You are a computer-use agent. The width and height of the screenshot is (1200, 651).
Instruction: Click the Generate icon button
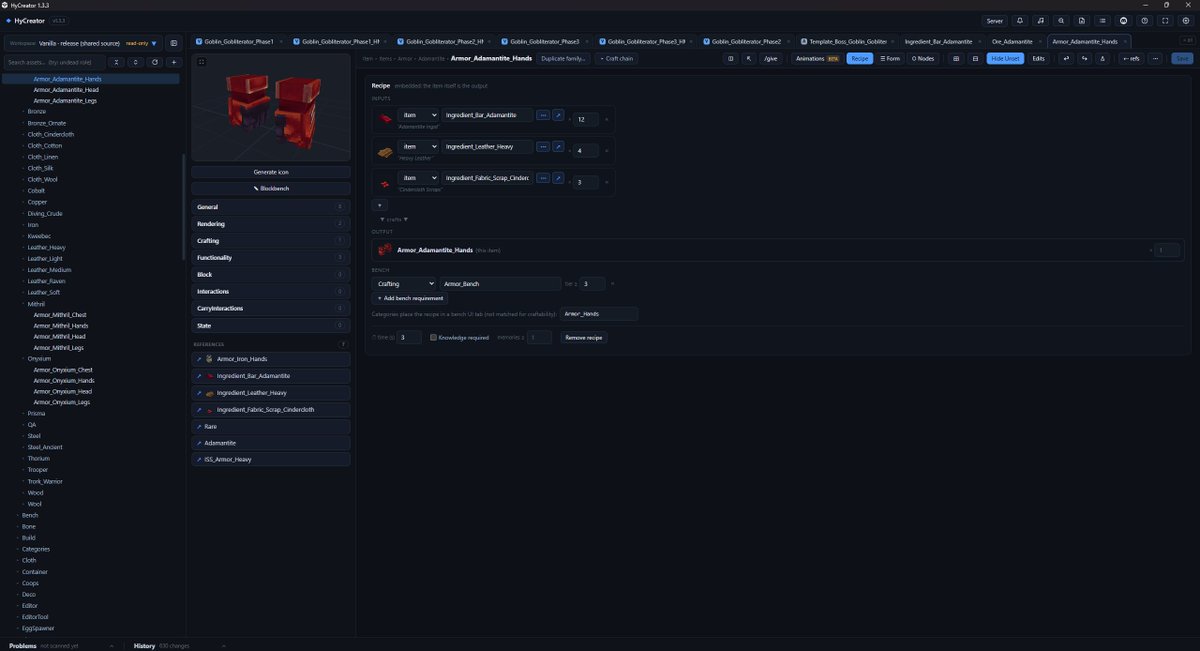pos(271,172)
